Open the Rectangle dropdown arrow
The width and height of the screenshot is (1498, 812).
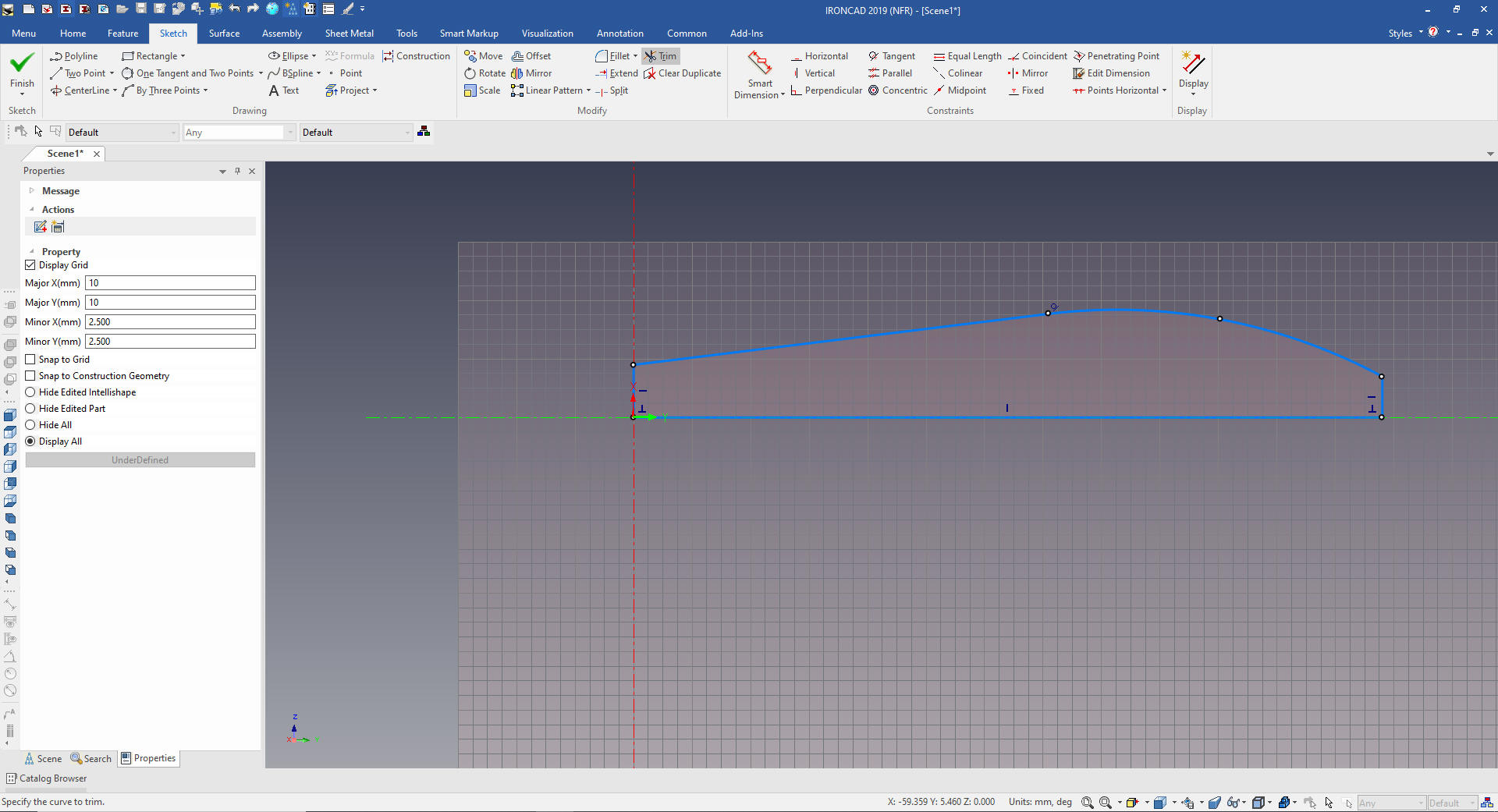coord(183,56)
